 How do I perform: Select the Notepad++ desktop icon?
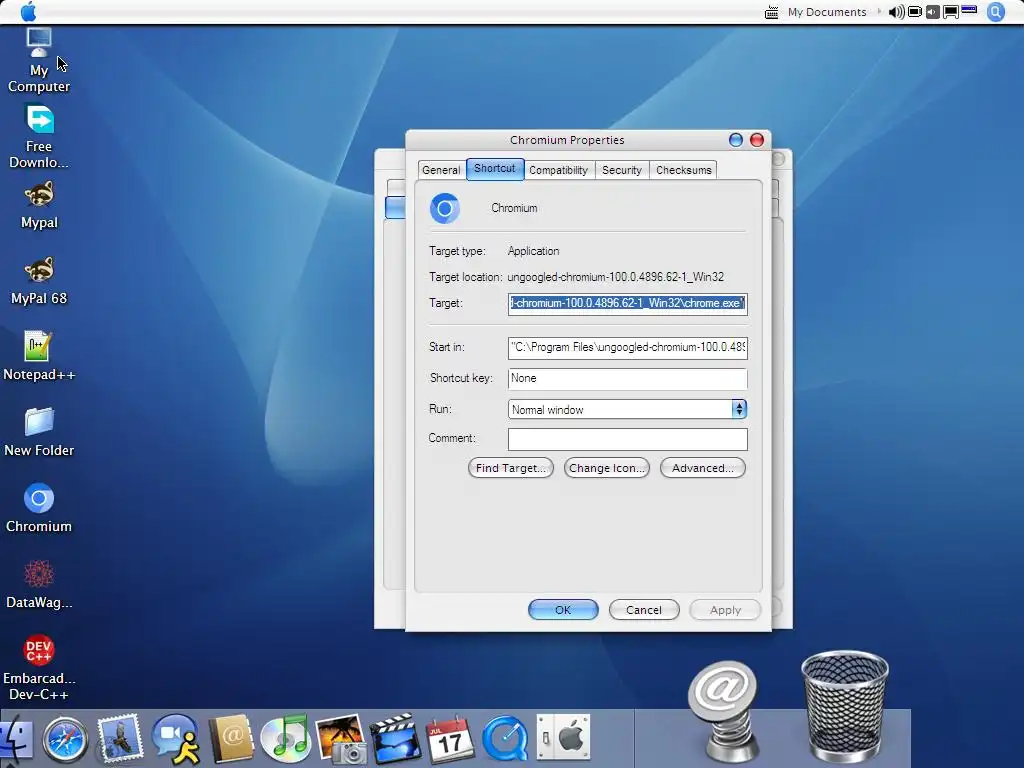(x=39, y=357)
